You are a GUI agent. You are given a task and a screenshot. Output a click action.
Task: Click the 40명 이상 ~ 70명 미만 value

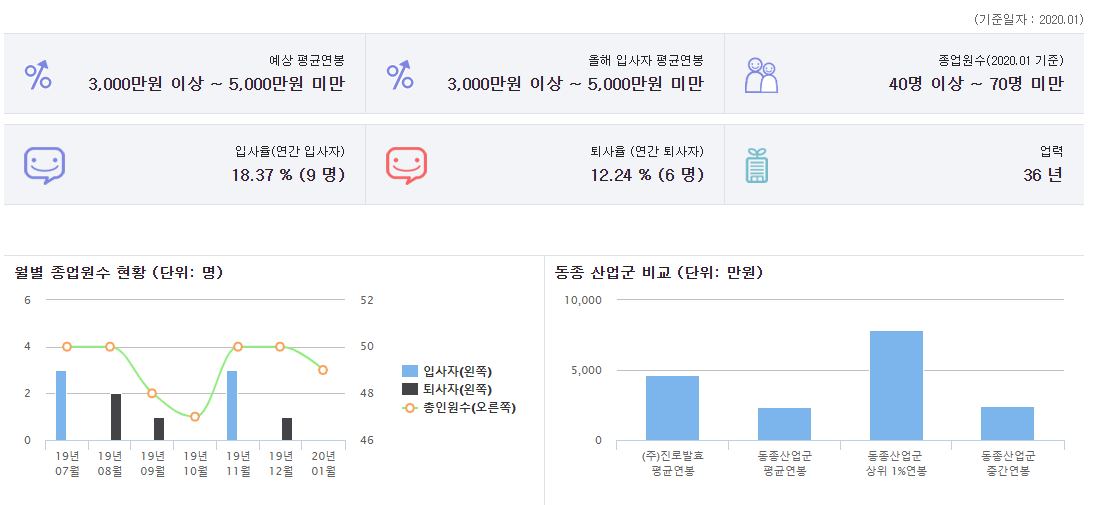click(976, 84)
